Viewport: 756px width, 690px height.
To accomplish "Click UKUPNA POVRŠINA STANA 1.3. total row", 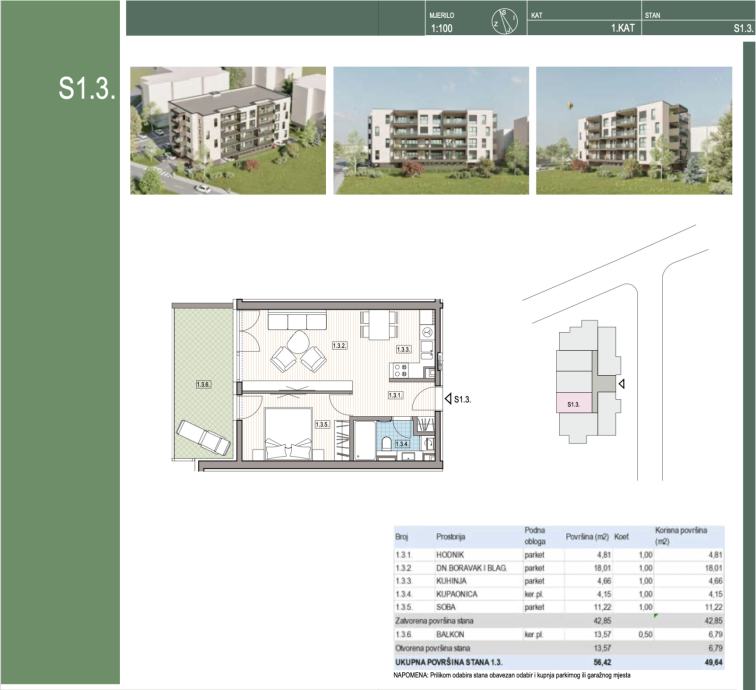I will coord(559,663).
